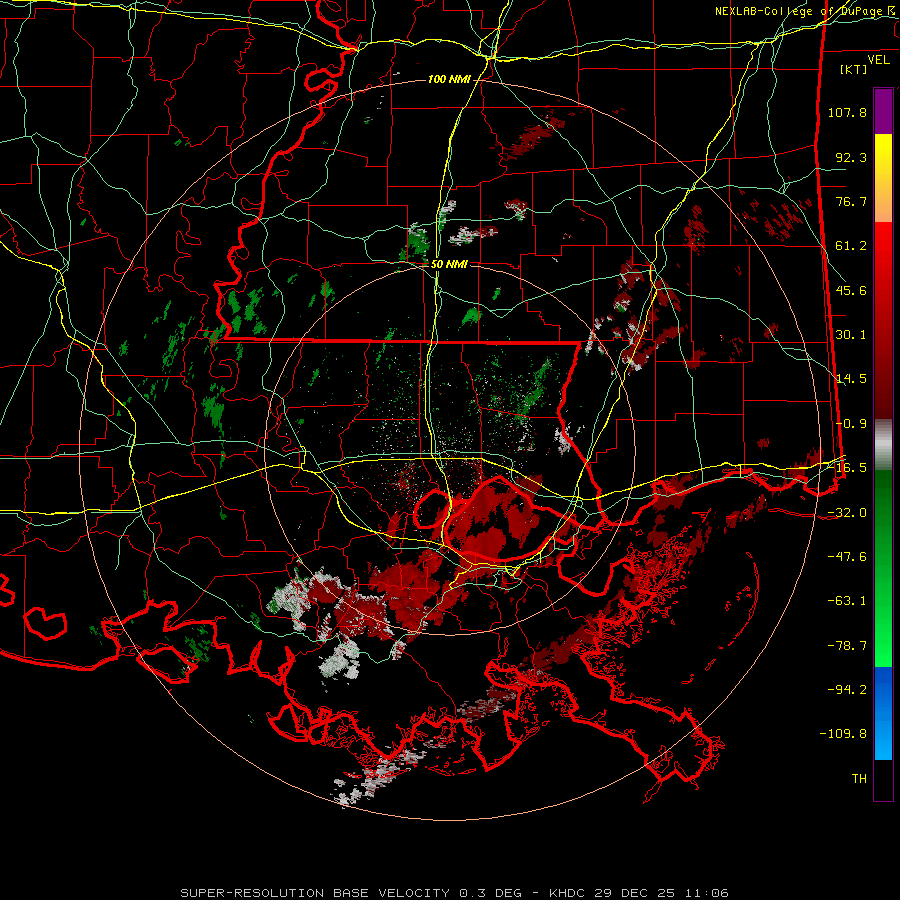The image size is (900, 900).
Task: Click the -32.0 velocity legend value
Action: coord(847,513)
